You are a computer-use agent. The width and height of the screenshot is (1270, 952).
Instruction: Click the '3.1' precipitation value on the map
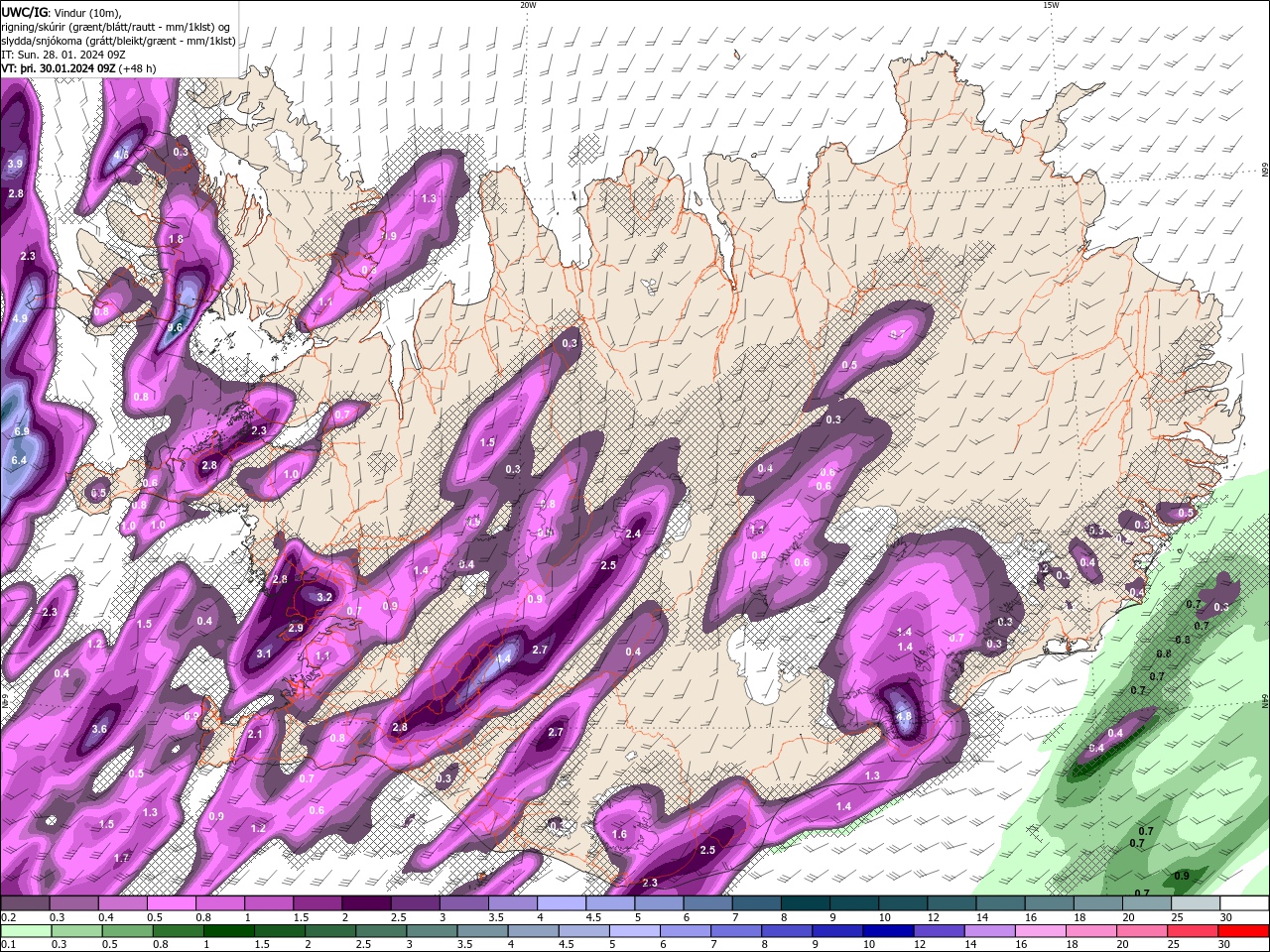(x=263, y=654)
